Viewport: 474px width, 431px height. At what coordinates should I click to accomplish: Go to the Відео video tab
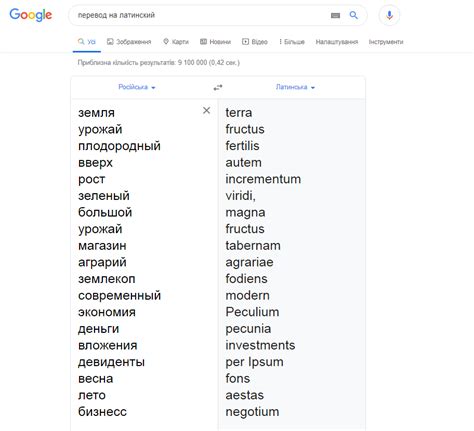pyautogui.click(x=255, y=42)
